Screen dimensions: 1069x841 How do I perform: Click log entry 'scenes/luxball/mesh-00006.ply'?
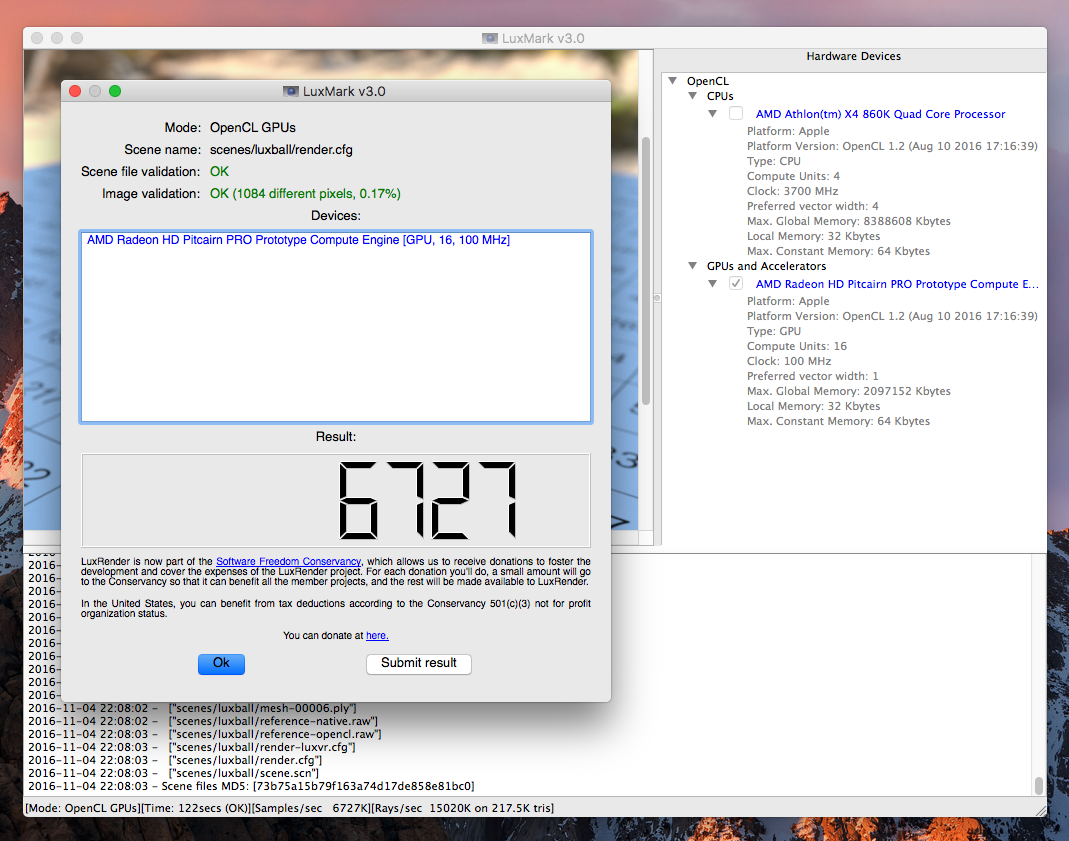[192, 708]
